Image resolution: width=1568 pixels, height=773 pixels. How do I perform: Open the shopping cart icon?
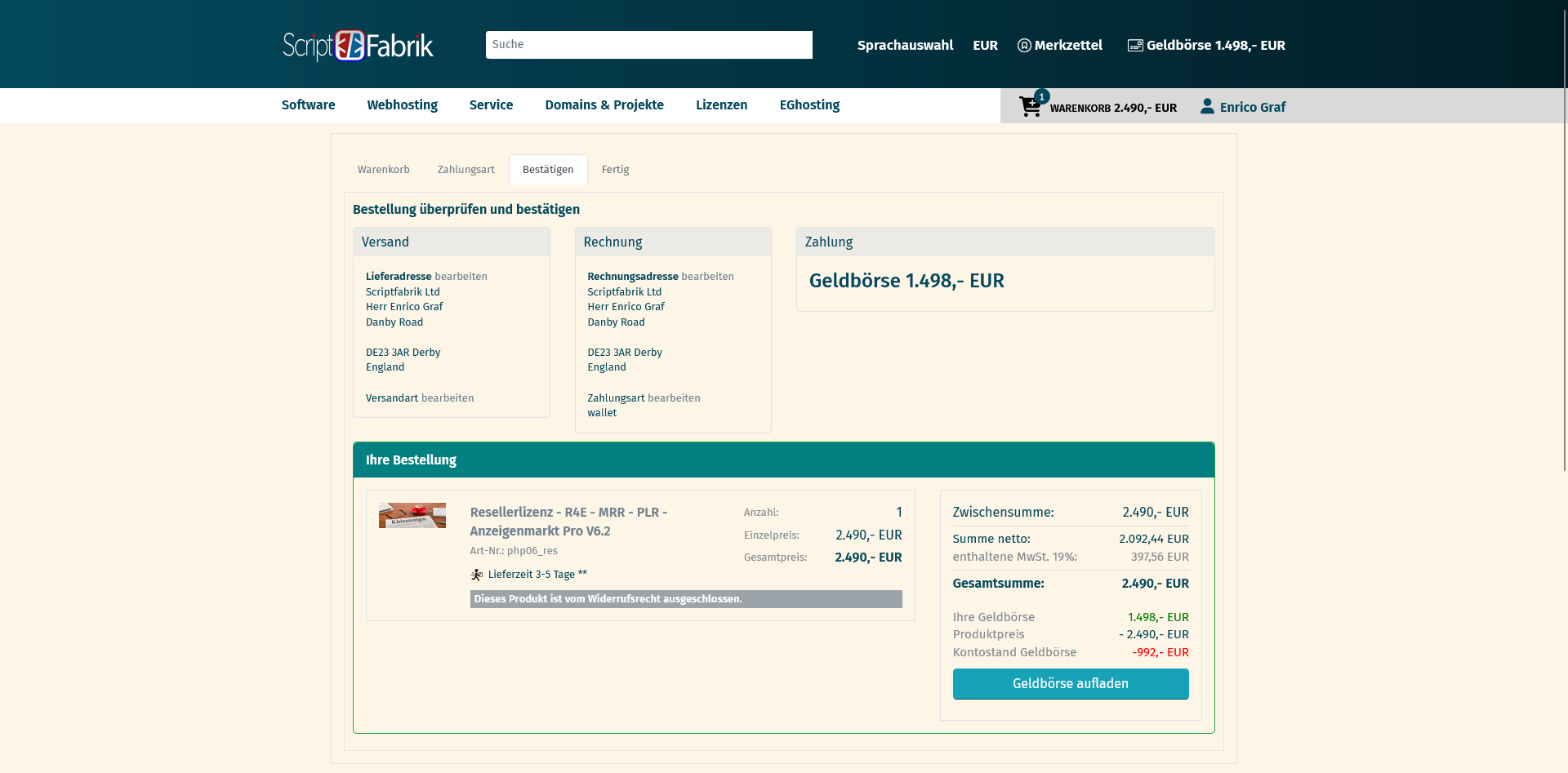(1031, 106)
